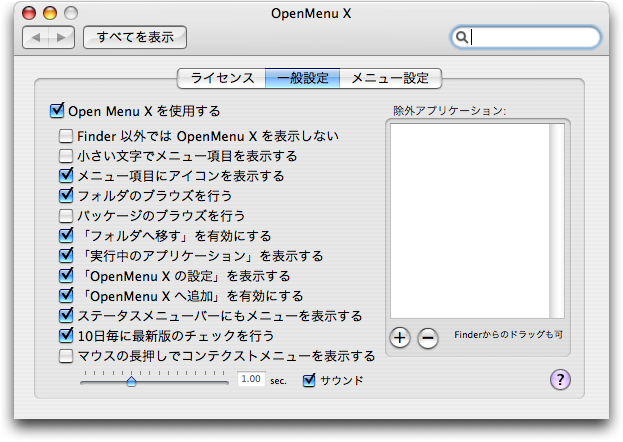Close the OpenMenu X window
Screen dimensions: 623x442
(x=29, y=13)
